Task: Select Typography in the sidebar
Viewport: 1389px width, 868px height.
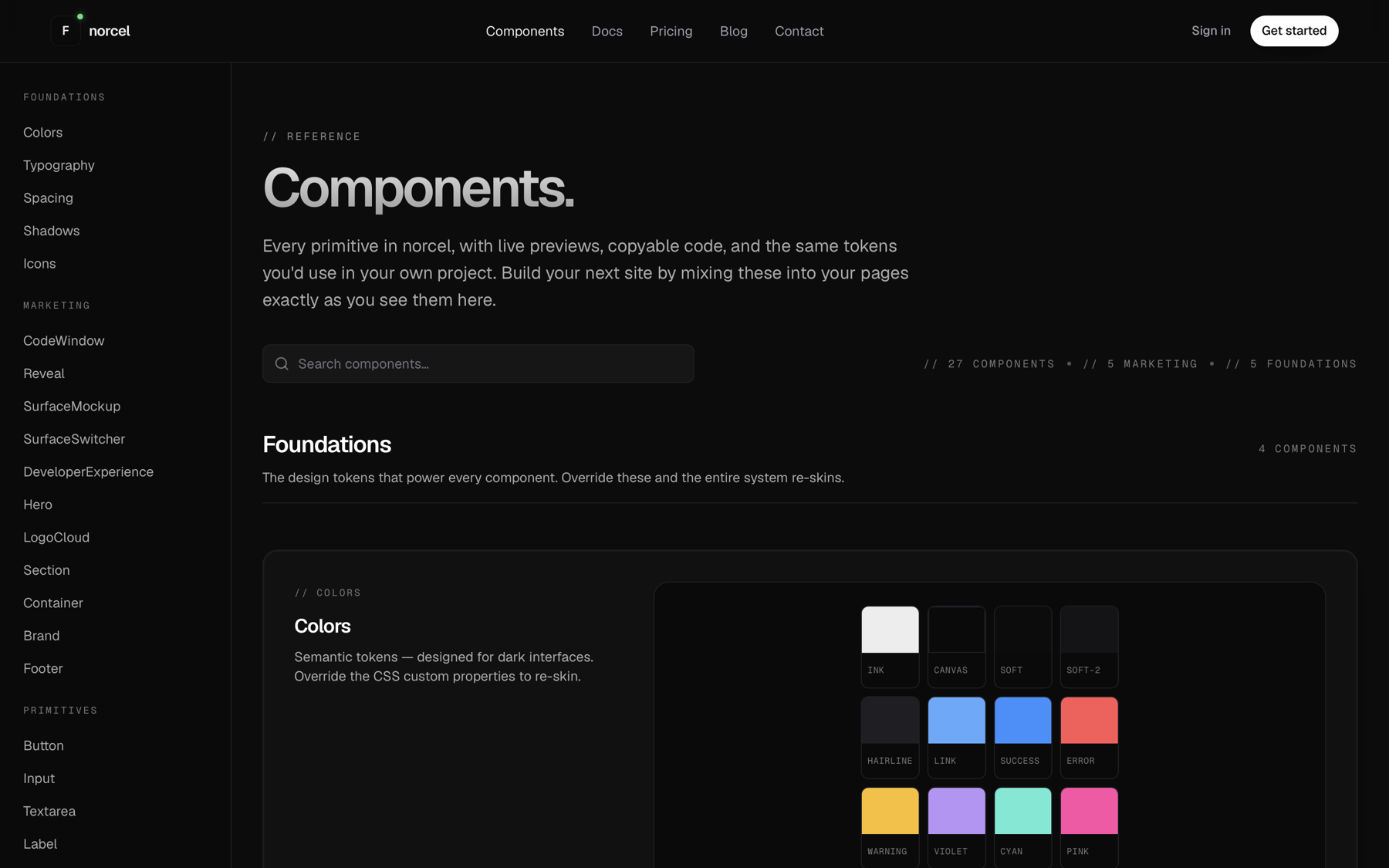Action: (x=59, y=165)
